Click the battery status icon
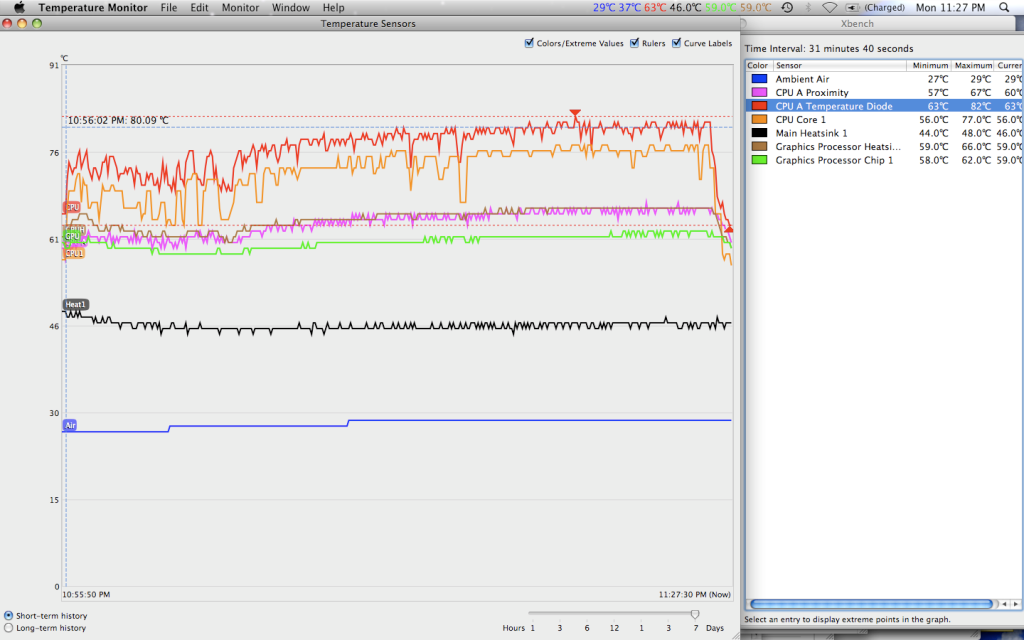 click(850, 7)
